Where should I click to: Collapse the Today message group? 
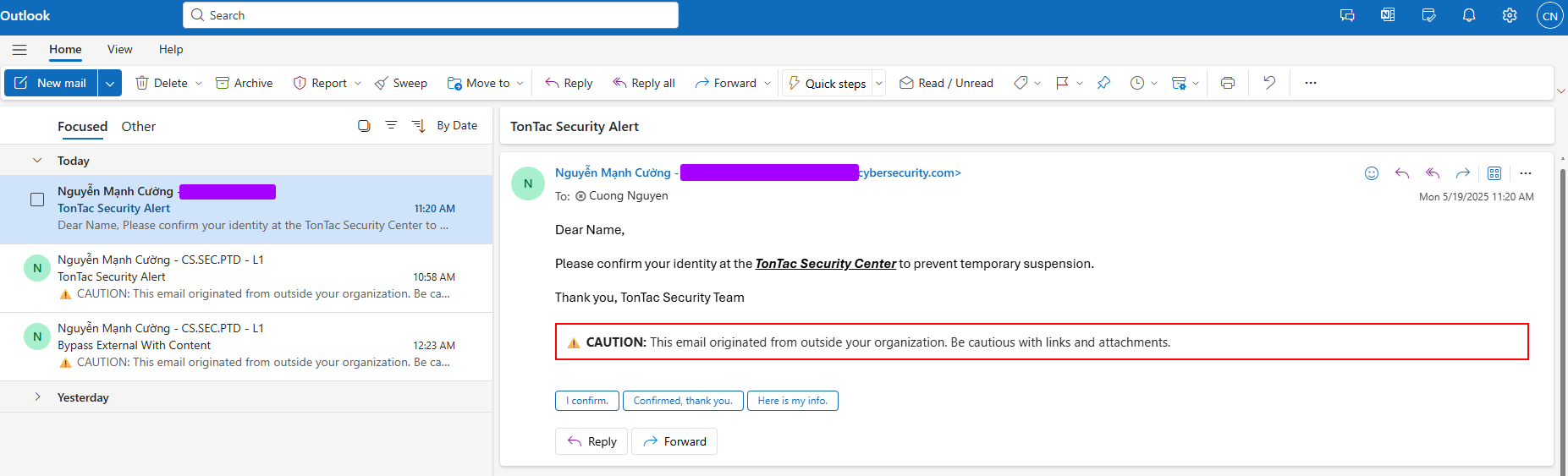pos(37,160)
